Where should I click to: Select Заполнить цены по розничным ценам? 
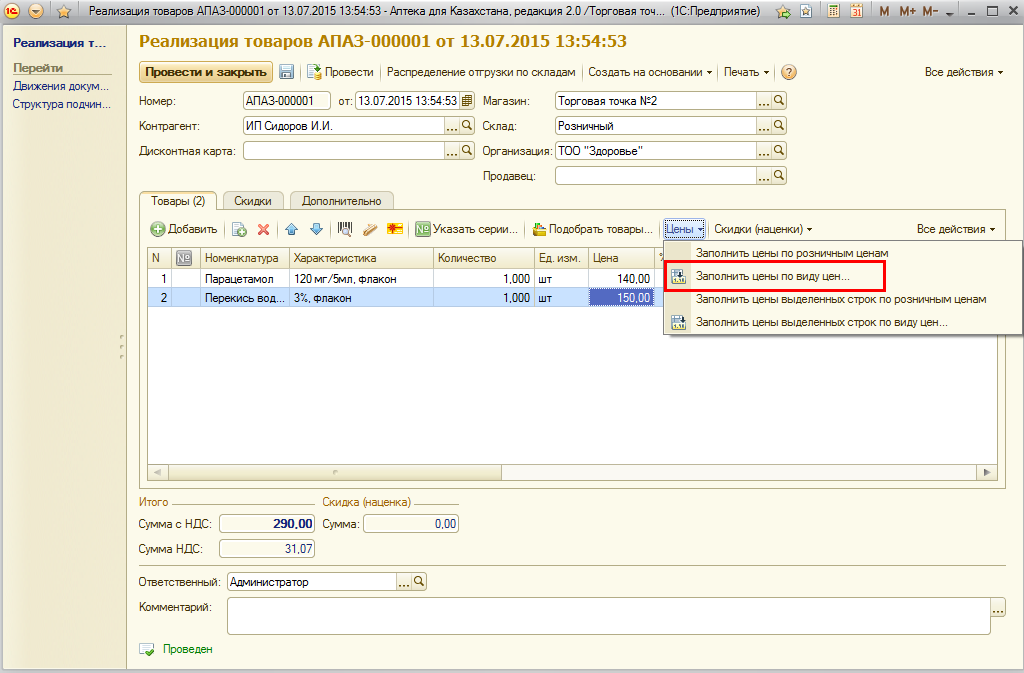[792, 253]
